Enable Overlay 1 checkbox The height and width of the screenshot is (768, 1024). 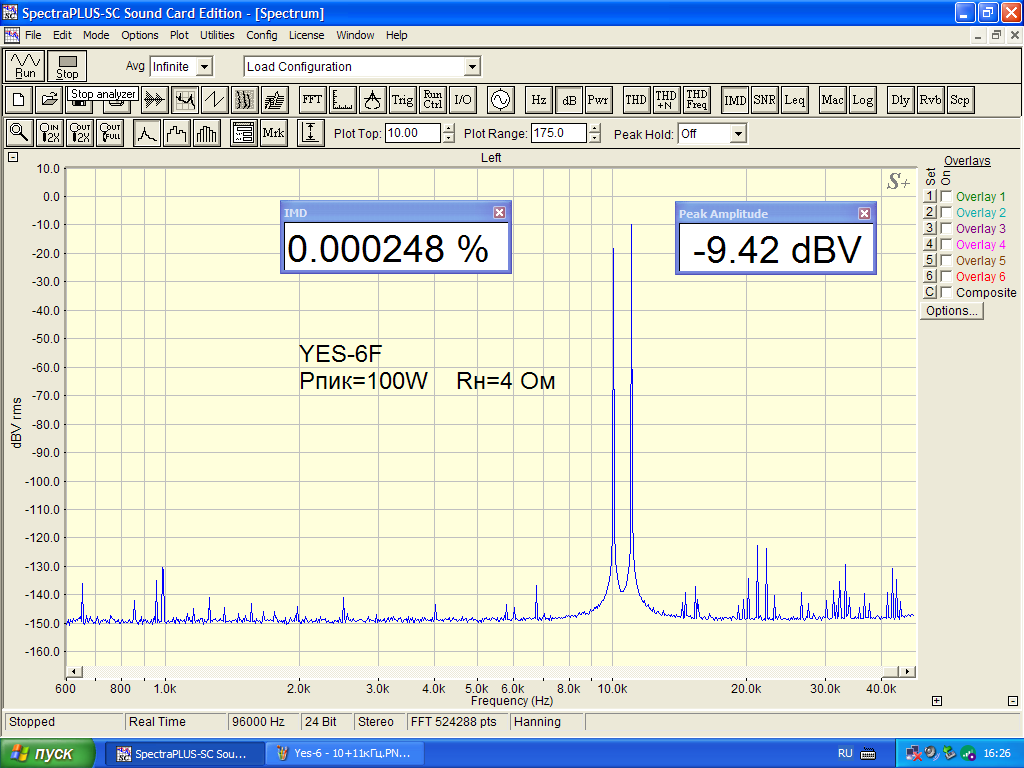coord(946,197)
